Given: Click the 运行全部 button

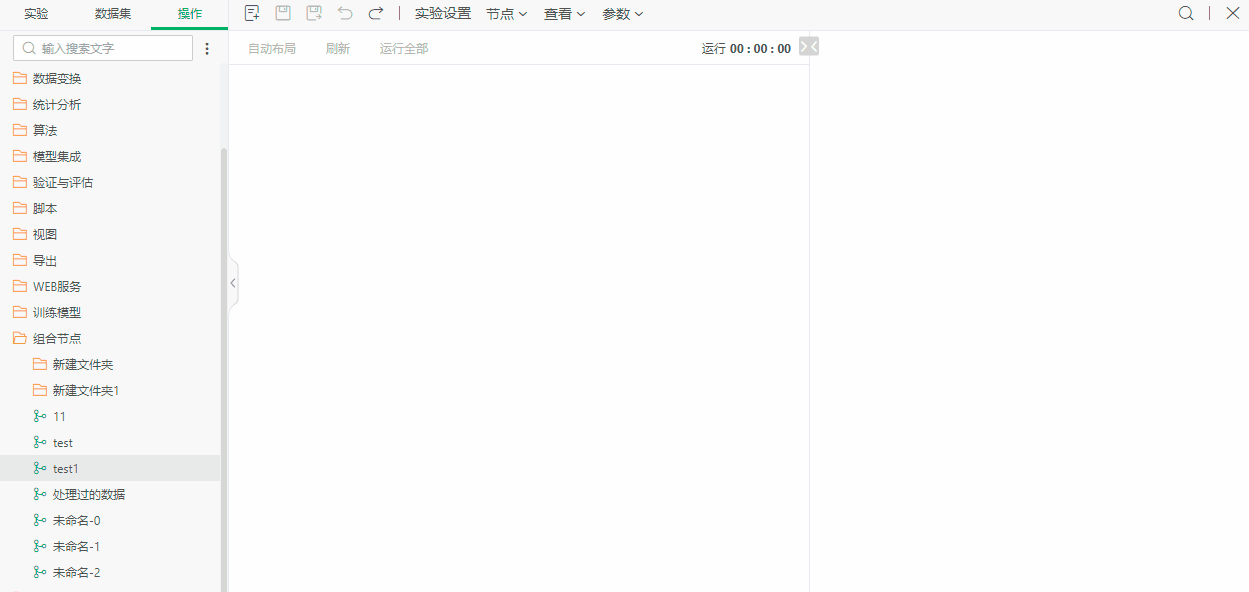Looking at the screenshot, I should pos(404,48).
